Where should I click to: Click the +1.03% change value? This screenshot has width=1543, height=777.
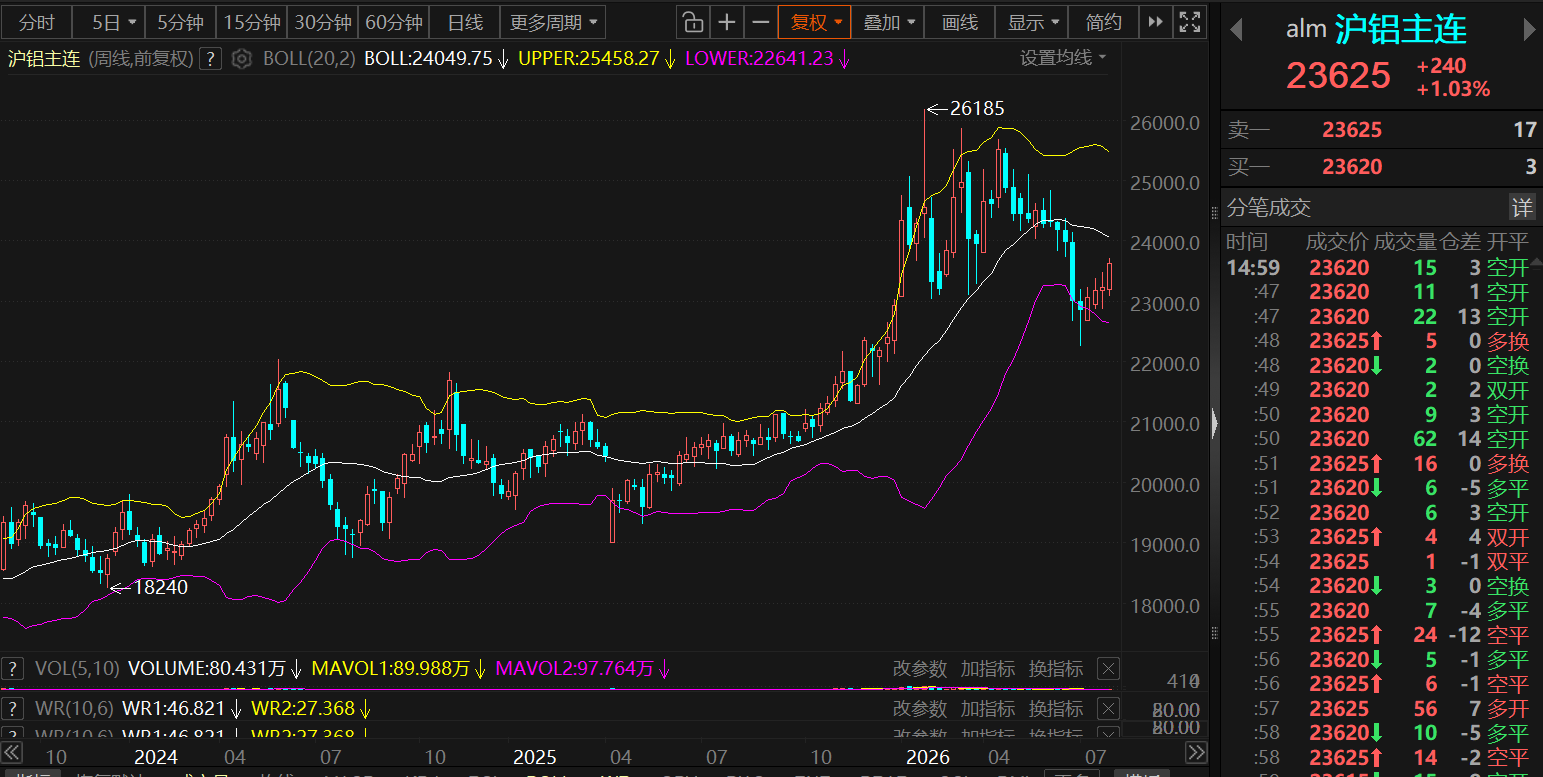pyautogui.click(x=1453, y=89)
